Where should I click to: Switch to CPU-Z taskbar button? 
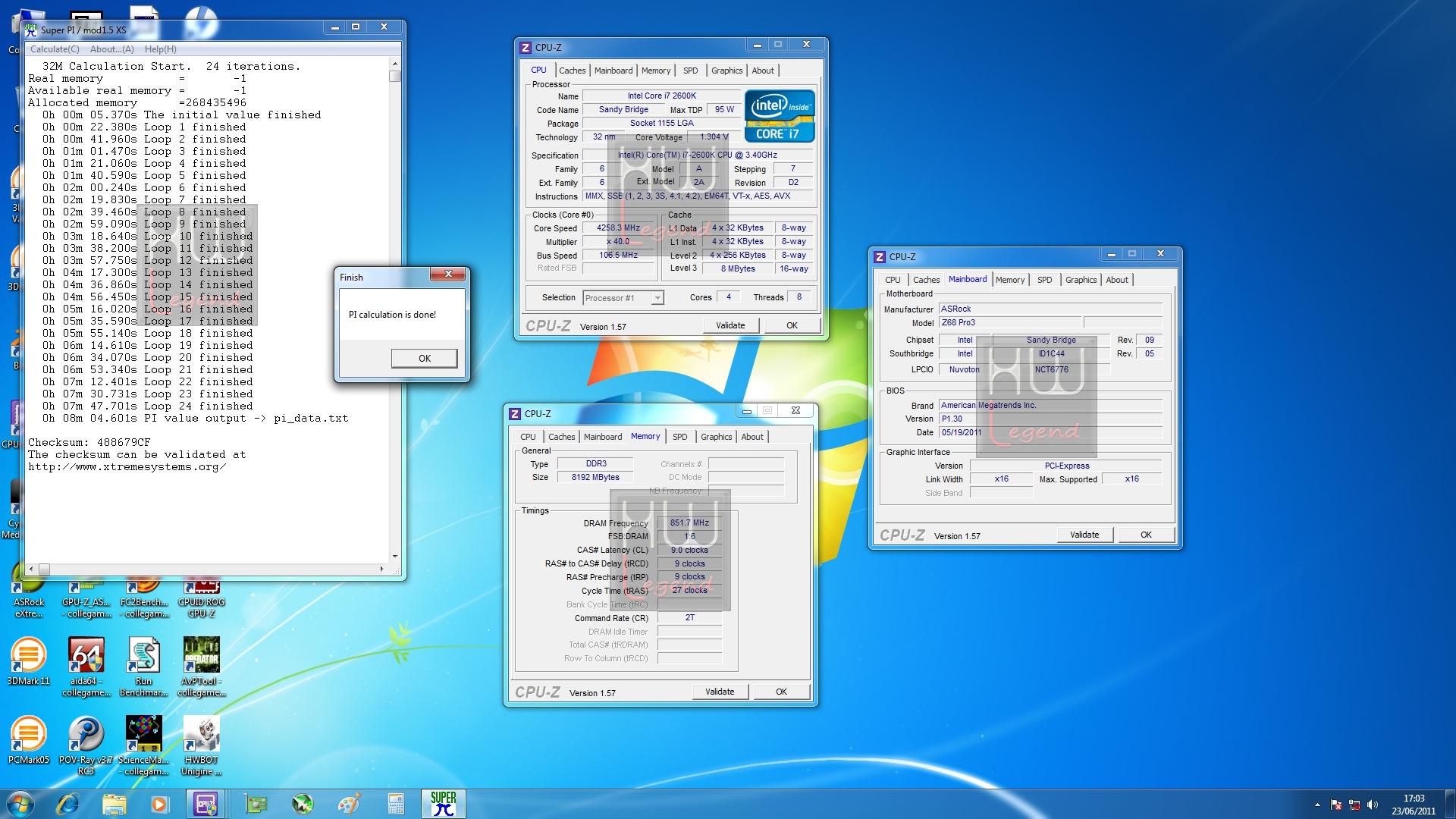click(207, 804)
